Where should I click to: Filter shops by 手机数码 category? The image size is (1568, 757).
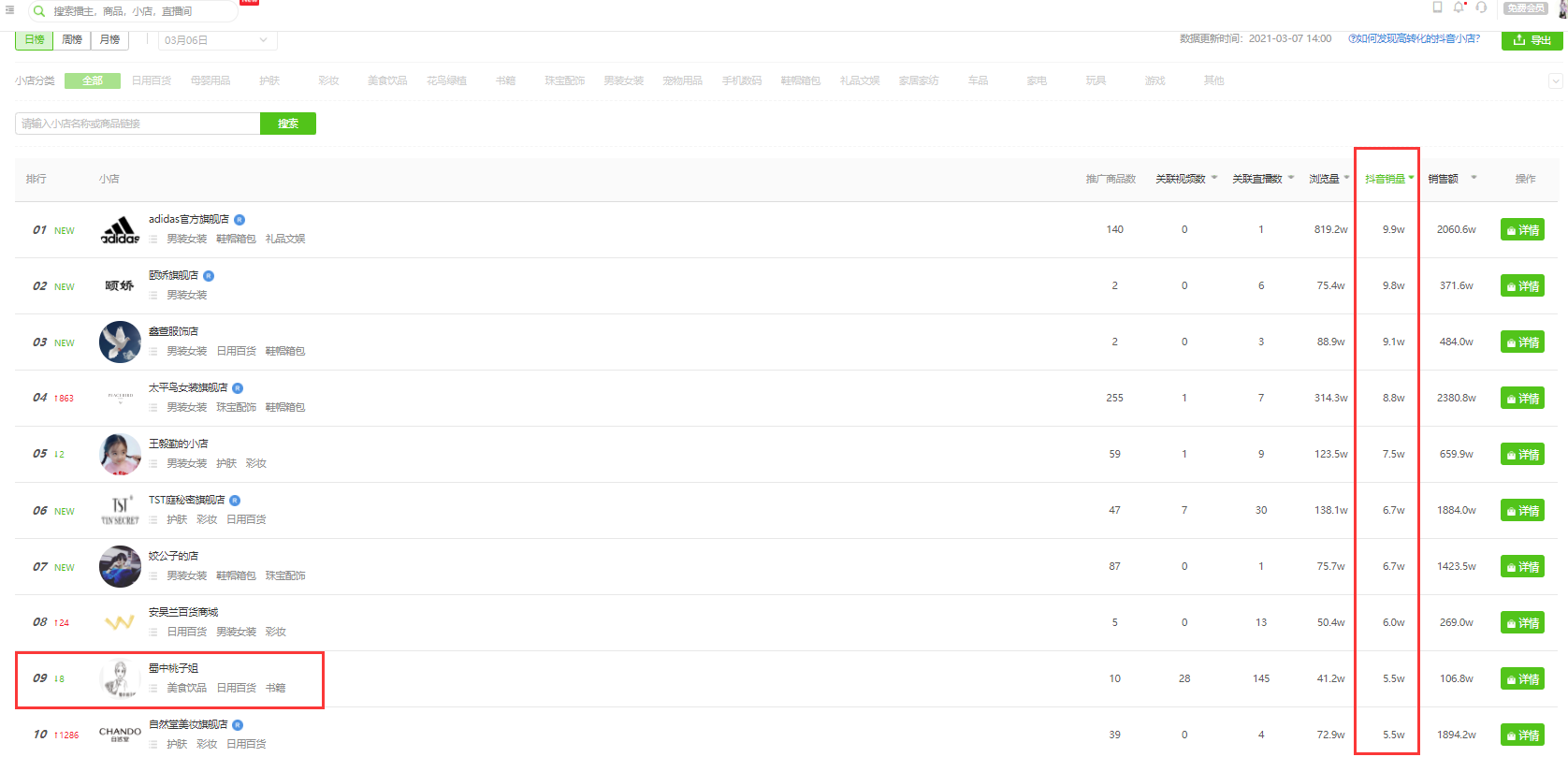tap(742, 81)
